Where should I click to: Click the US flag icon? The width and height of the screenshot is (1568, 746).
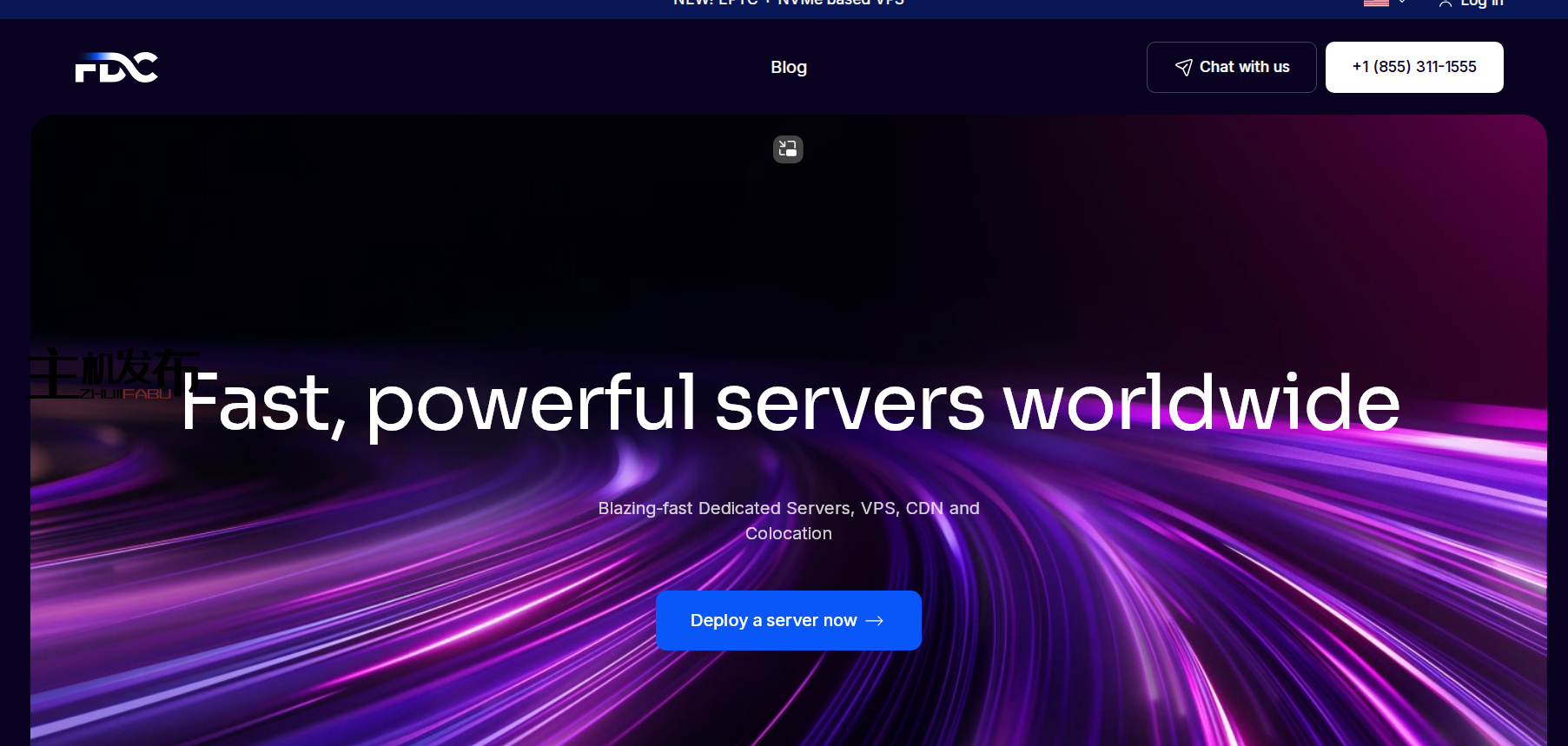(1376, 3)
